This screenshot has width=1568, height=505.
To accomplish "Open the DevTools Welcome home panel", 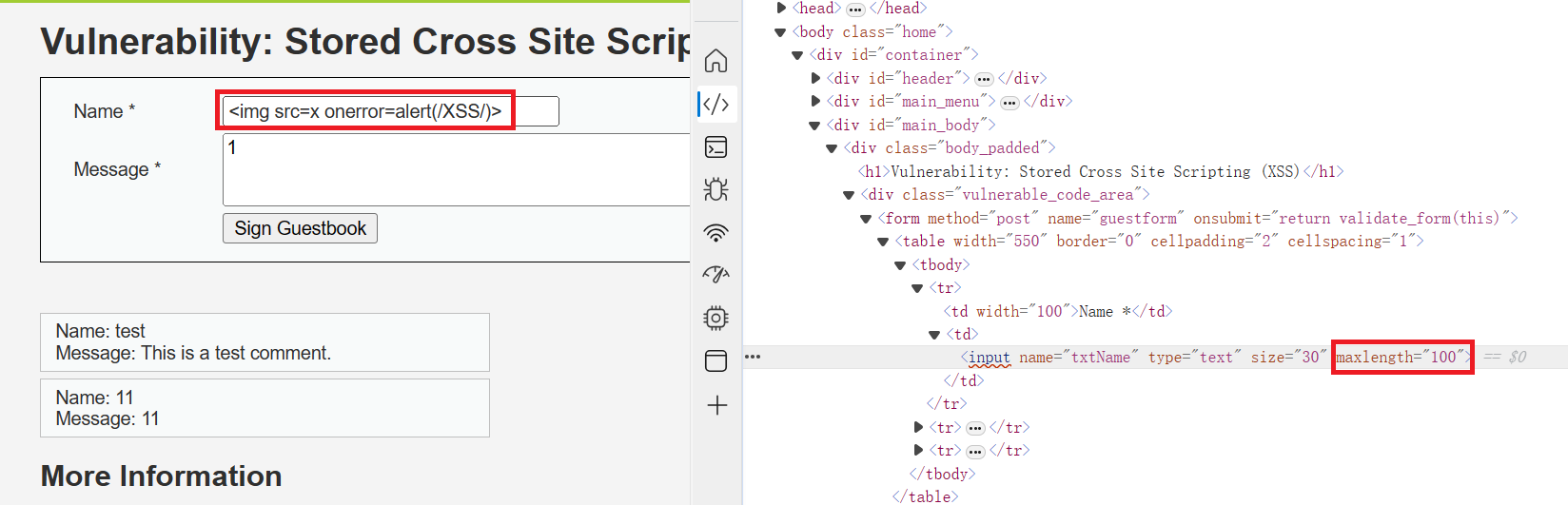I will [715, 61].
